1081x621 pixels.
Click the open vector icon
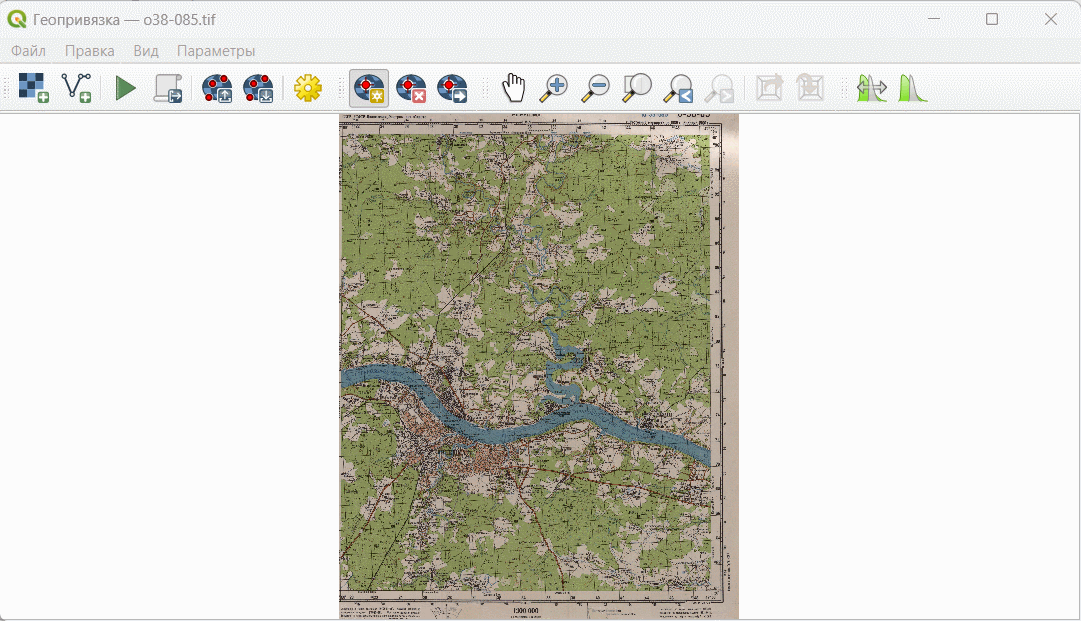pos(76,88)
